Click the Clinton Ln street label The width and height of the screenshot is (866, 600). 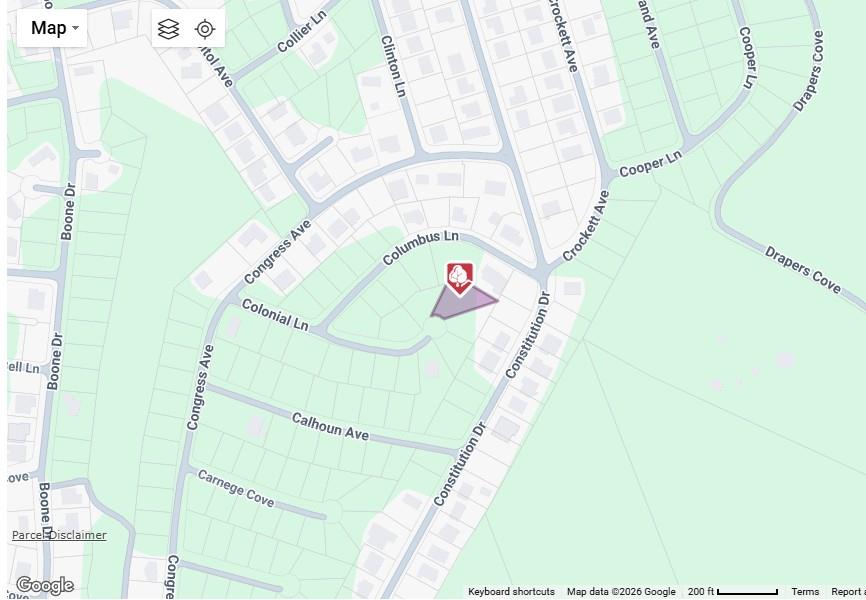394,66
